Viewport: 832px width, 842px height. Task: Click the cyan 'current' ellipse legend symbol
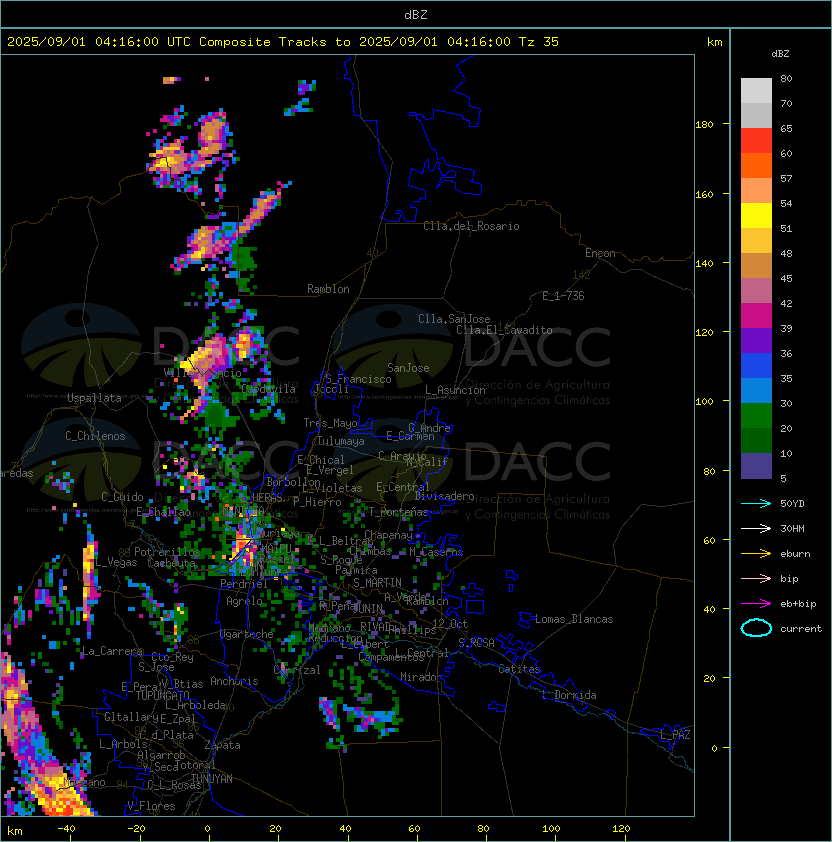[756, 628]
